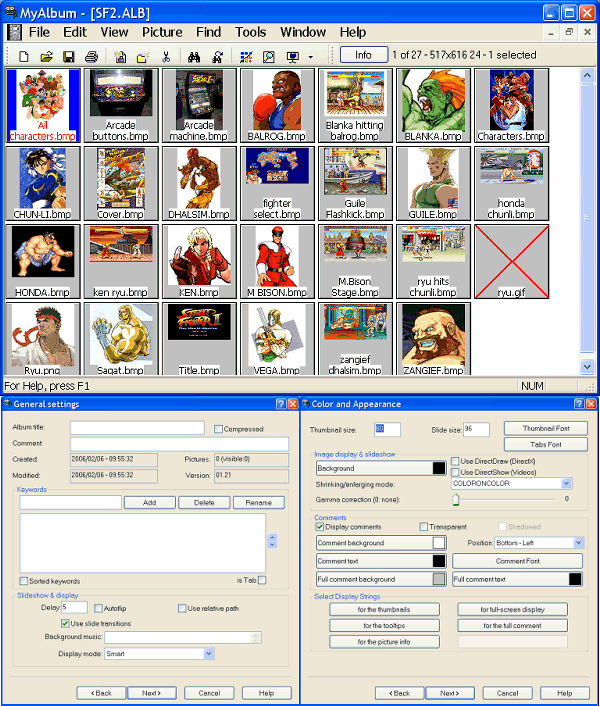Select the ryu.gif broken thumbnail
Screen dimensions: 600x706
coord(511,262)
